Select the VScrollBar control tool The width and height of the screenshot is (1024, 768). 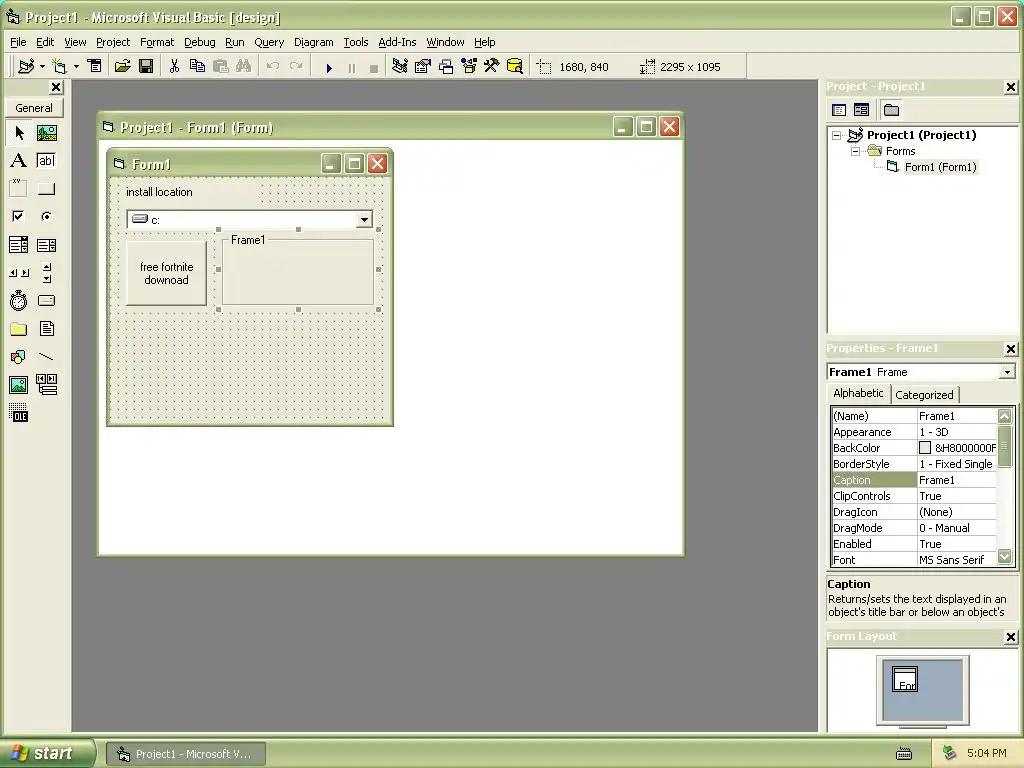46,273
